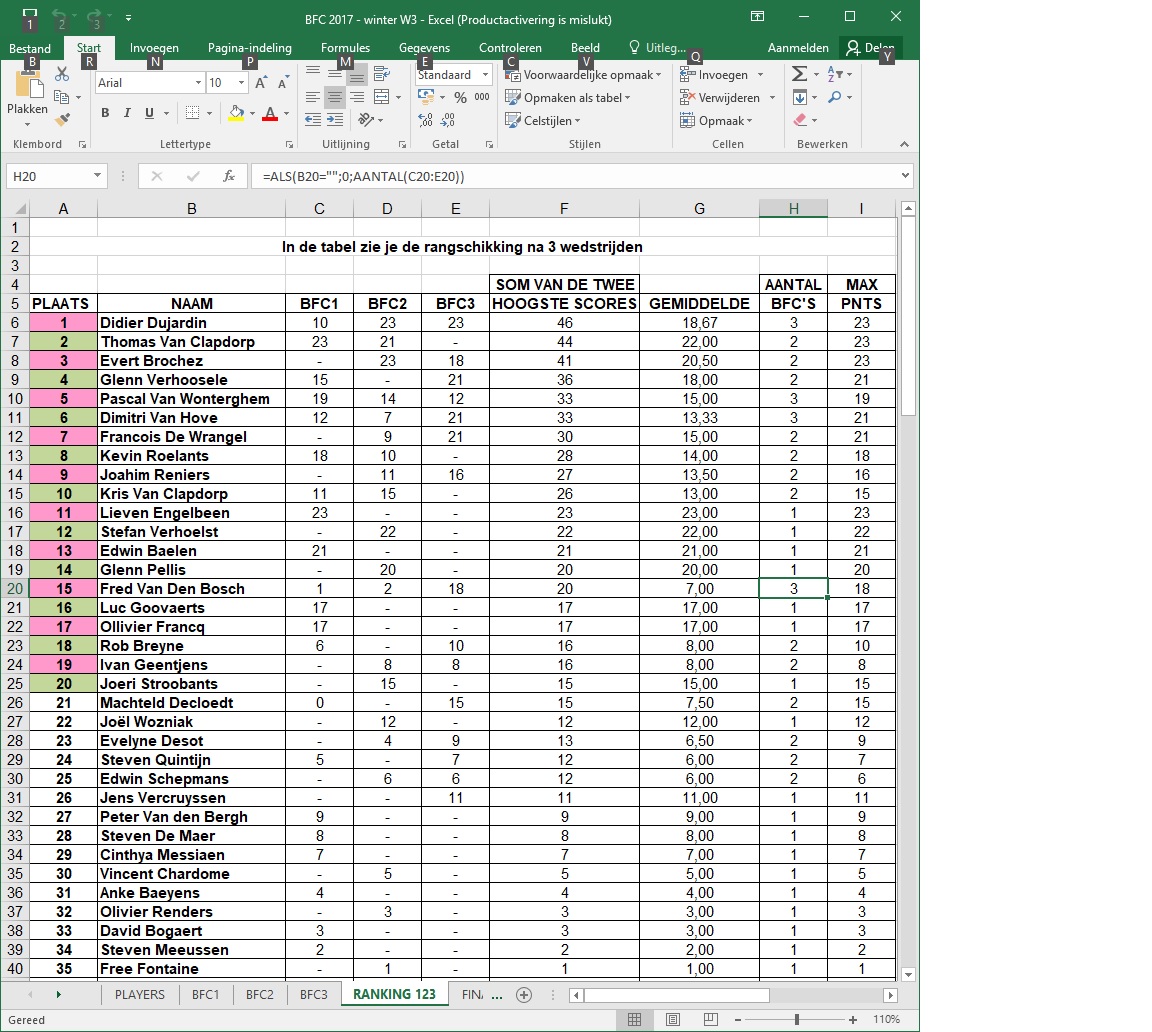Click the Cut scissors icon
Viewport: 1152px width, 1032px height.
coord(62,74)
